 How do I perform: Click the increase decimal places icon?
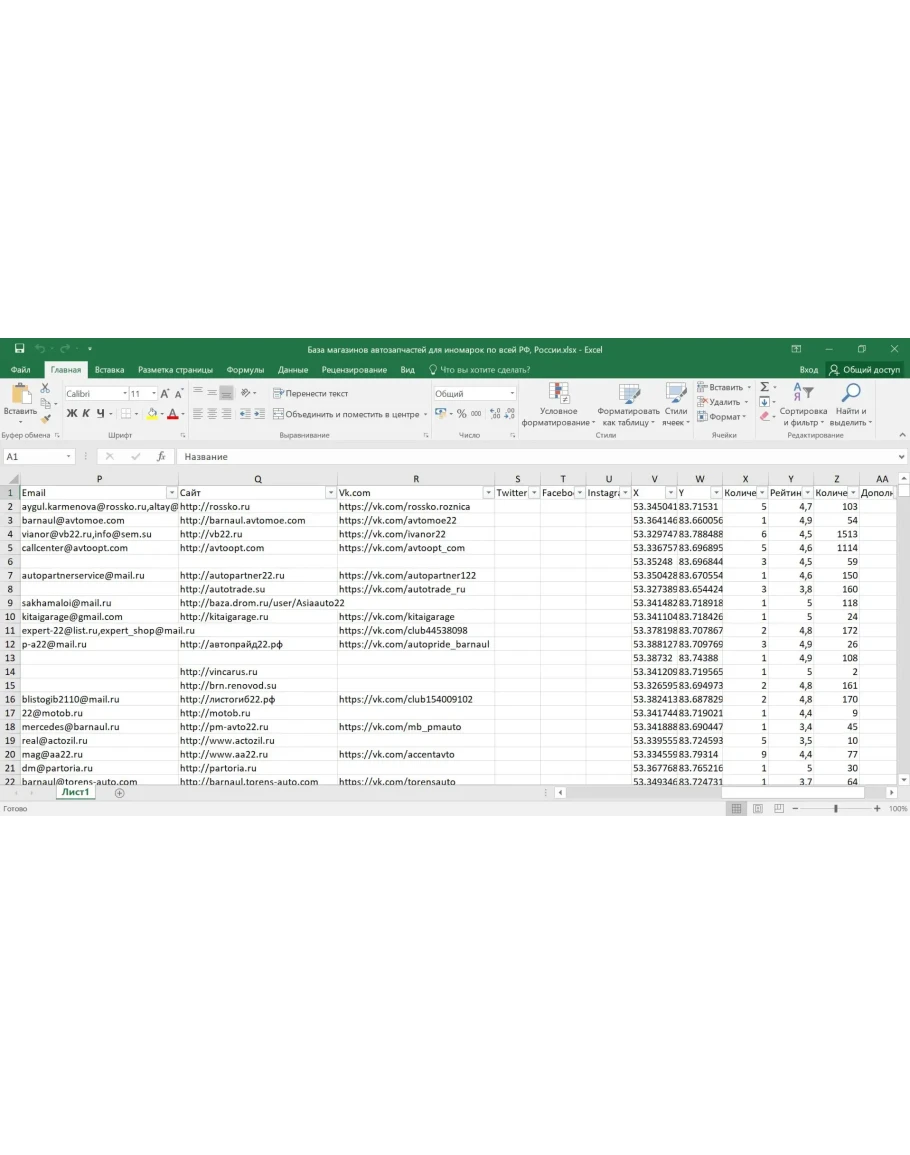pyautogui.click(x=494, y=414)
